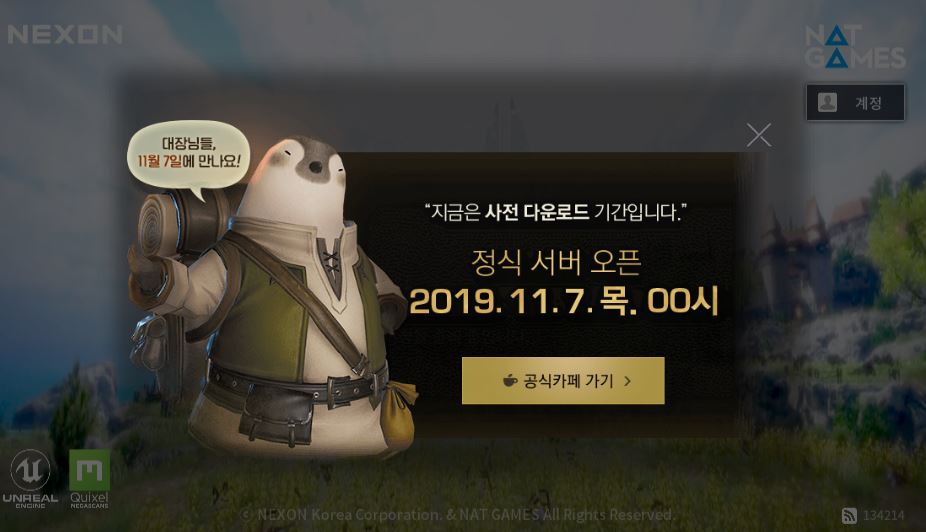The image size is (926, 532).
Task: Click the NEXON Korea copyright text
Action: (x=458, y=515)
